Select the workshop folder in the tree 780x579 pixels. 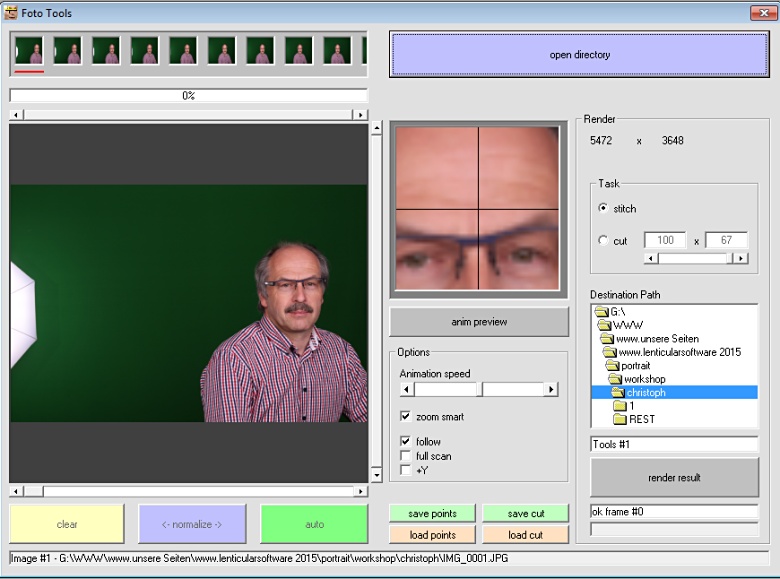tap(644, 380)
